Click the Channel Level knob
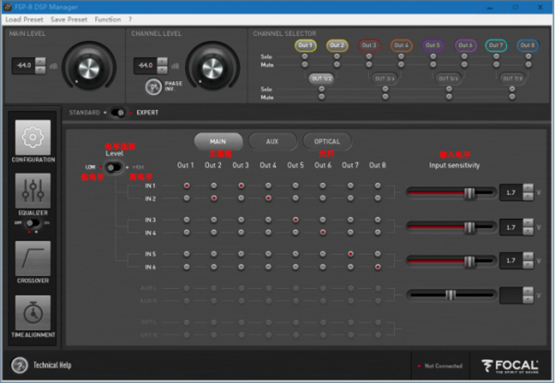The width and height of the screenshot is (555, 383). [x=212, y=68]
